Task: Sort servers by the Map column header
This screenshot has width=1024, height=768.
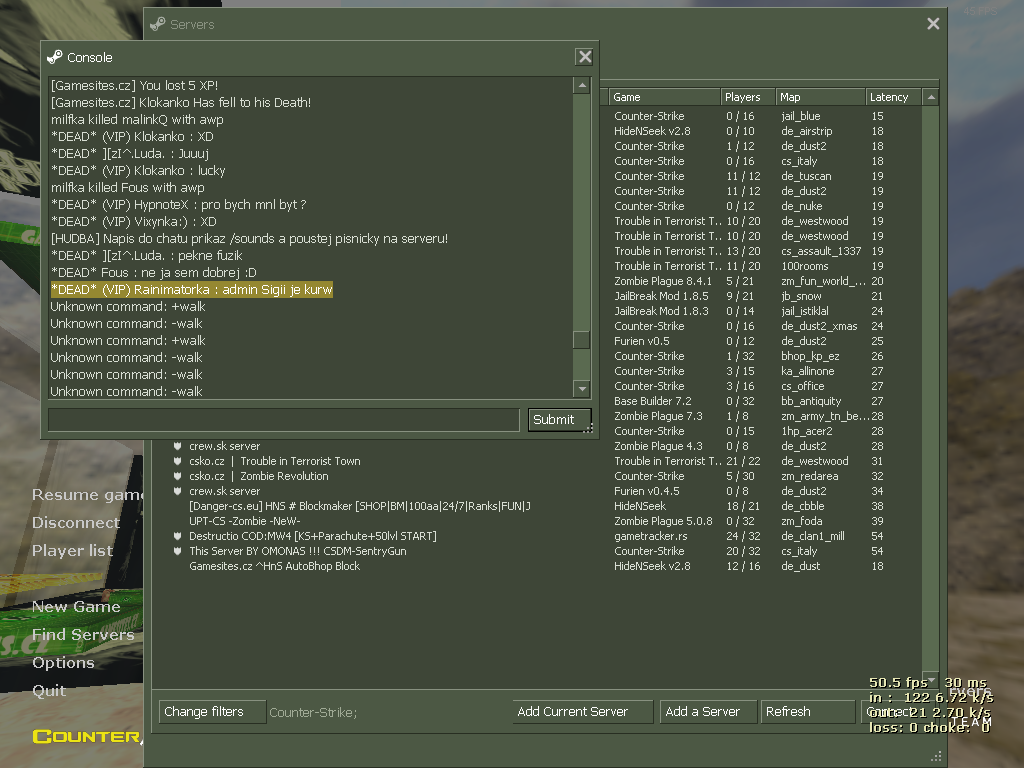Action: point(819,97)
